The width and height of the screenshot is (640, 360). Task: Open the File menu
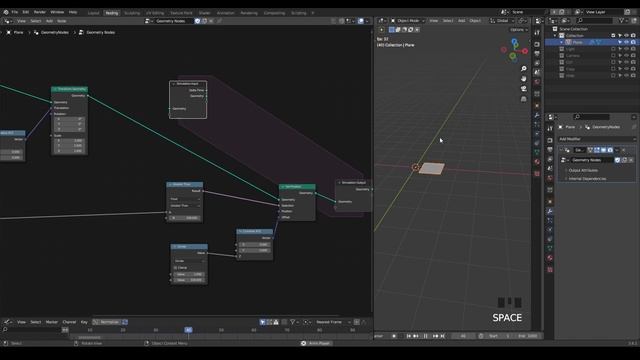coord(15,12)
